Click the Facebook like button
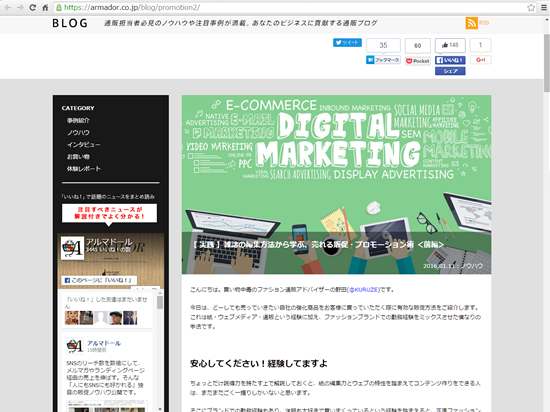Screen dimensions: 550x412 pyautogui.click(x=450, y=60)
